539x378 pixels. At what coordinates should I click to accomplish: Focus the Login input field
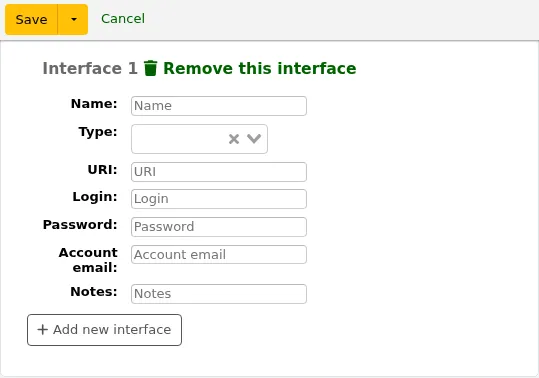pos(219,199)
